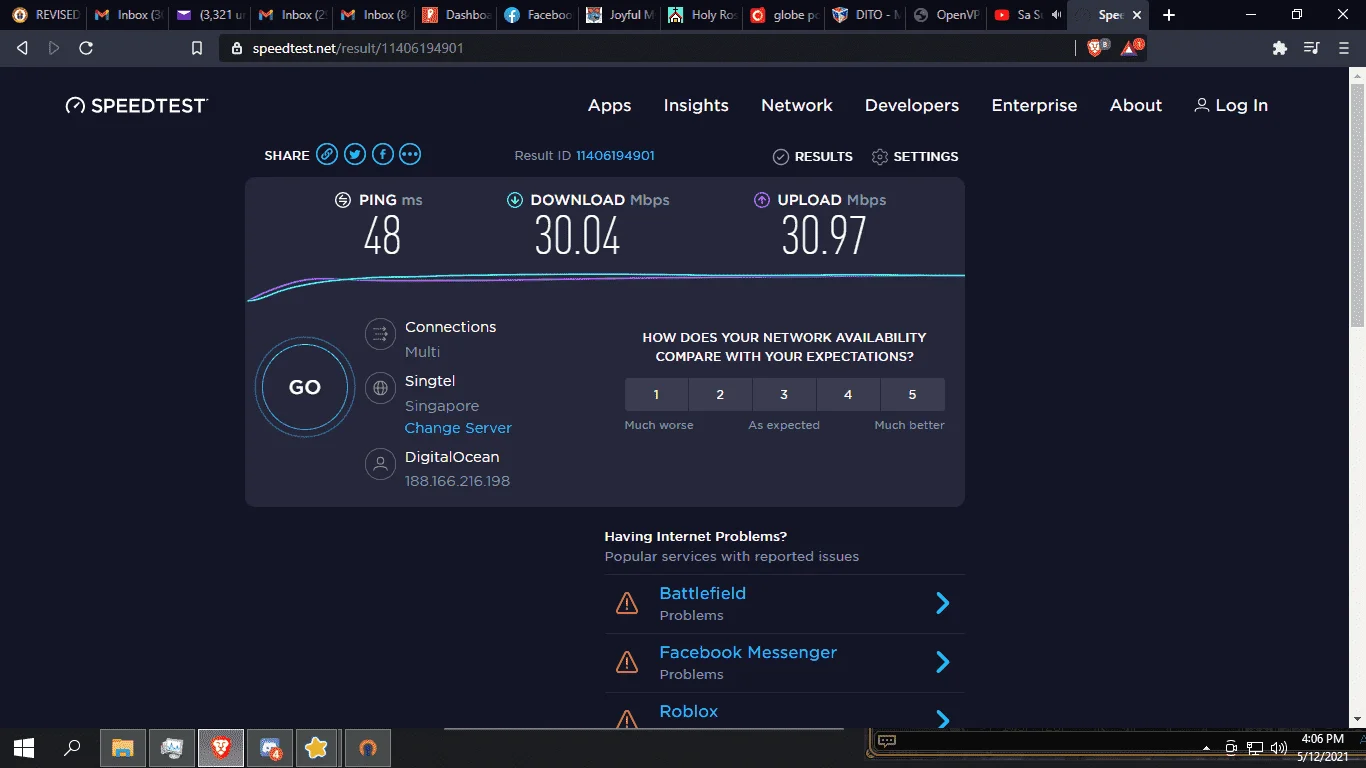Open the RESULTS page
The width and height of the screenshot is (1366, 768).
click(x=813, y=156)
